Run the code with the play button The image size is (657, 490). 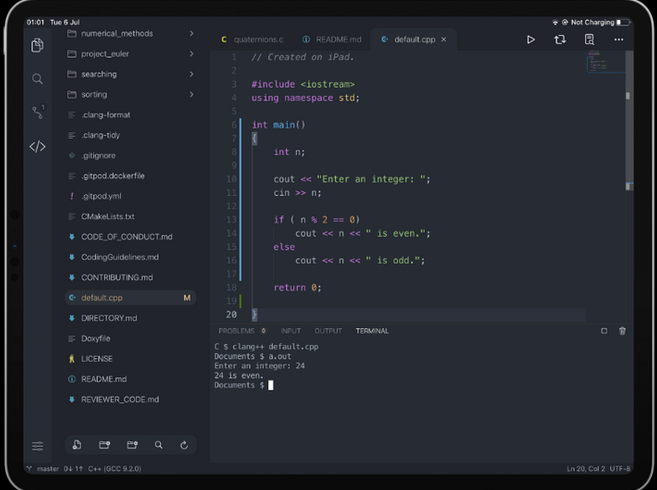pyautogui.click(x=530, y=39)
